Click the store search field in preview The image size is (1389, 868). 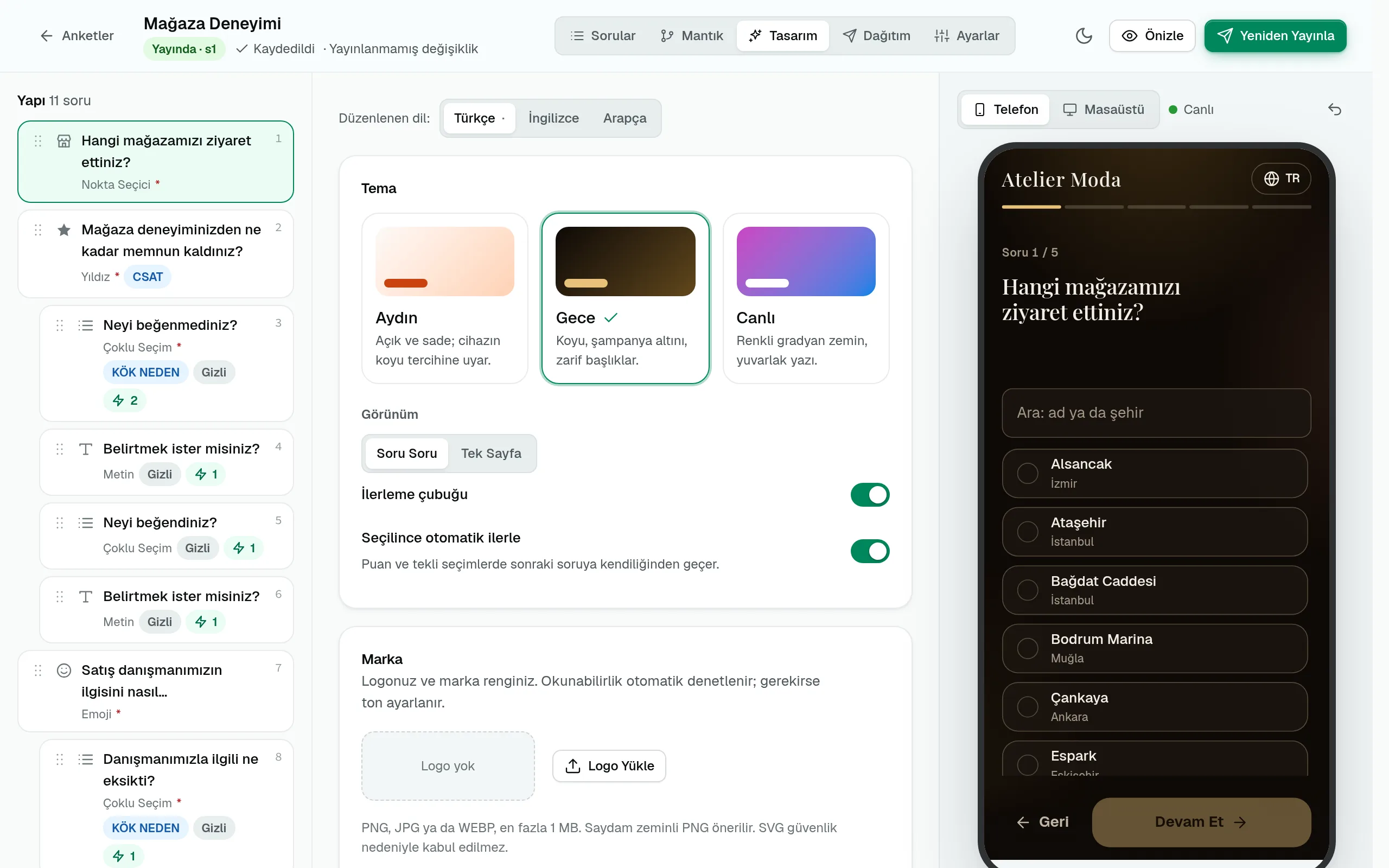(1156, 413)
